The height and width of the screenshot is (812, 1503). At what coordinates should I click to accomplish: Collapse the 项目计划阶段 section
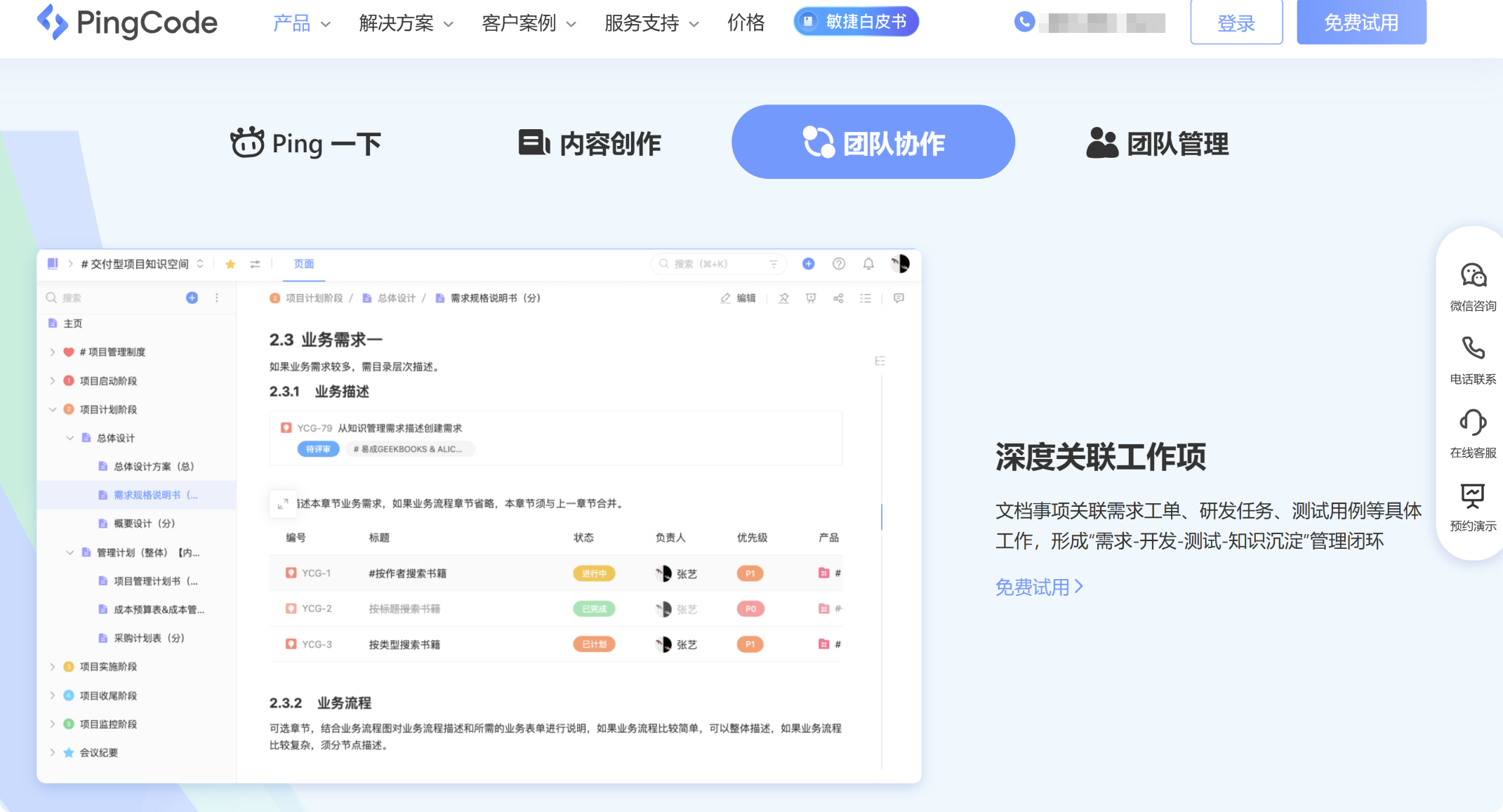[x=53, y=409]
